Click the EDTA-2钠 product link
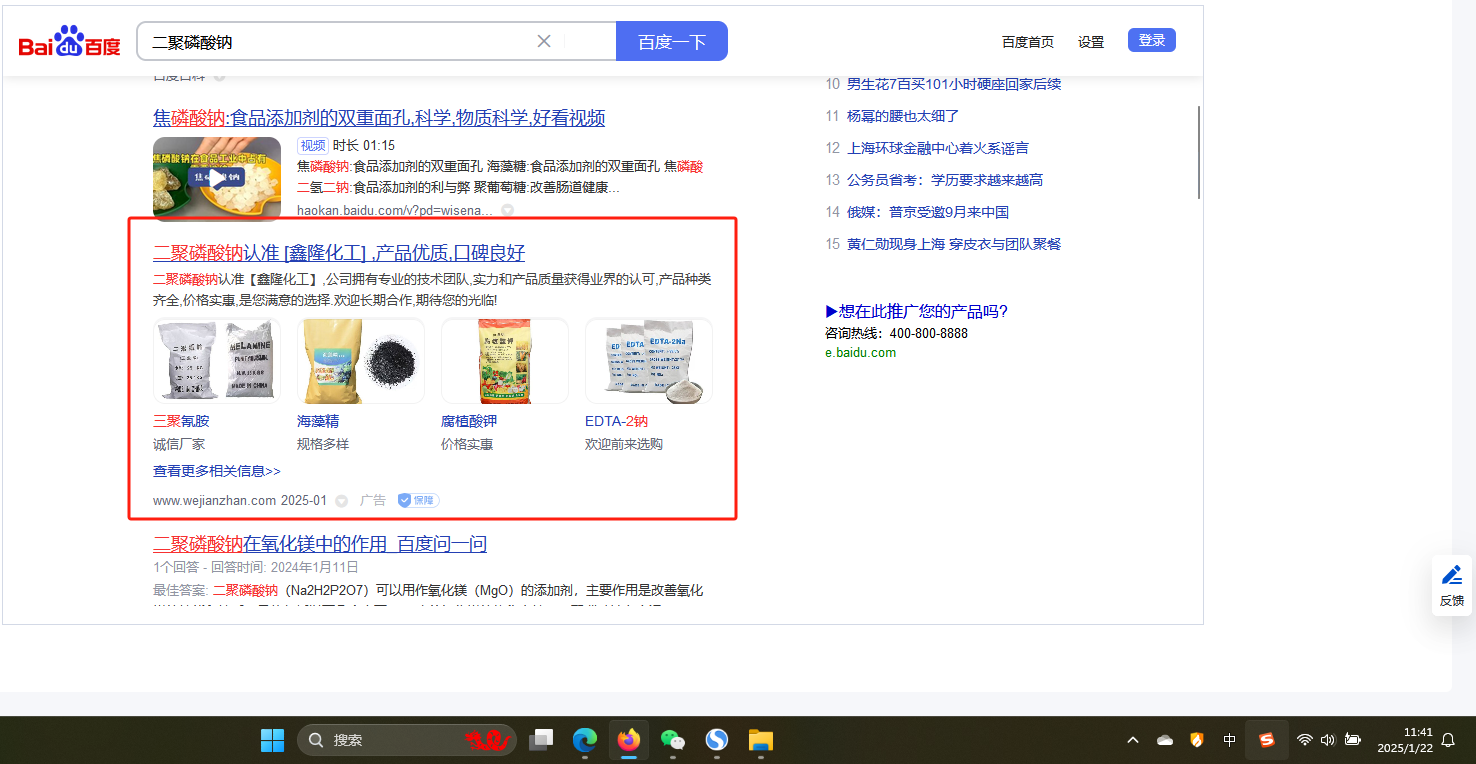The image size is (1476, 764). pos(616,421)
